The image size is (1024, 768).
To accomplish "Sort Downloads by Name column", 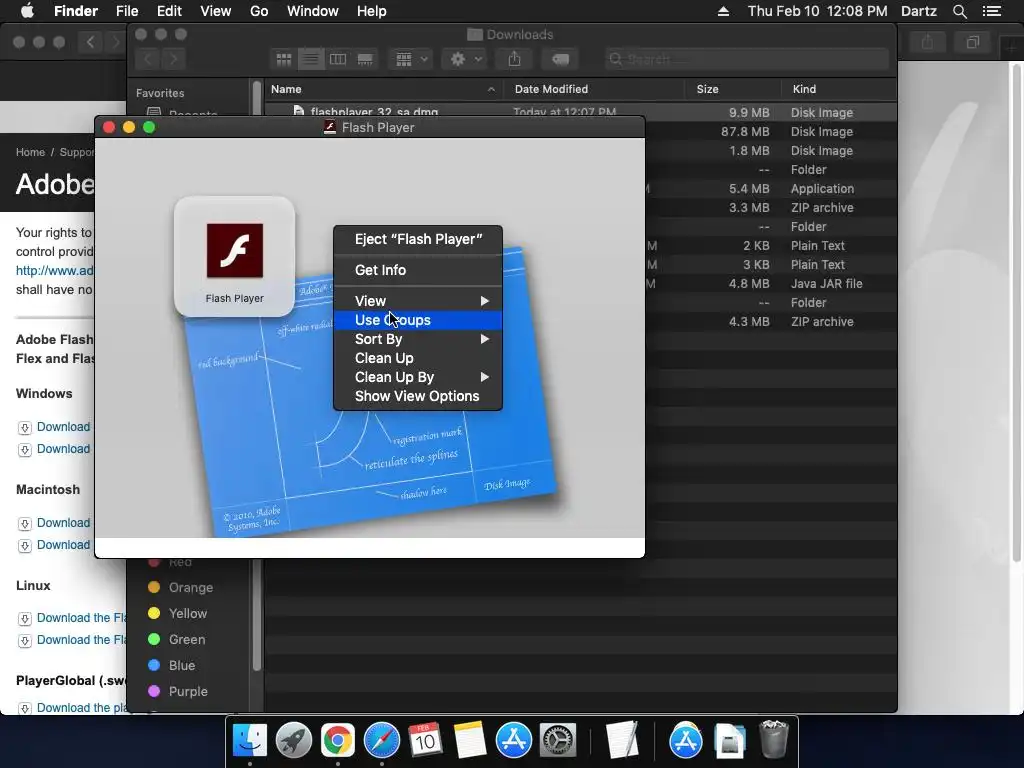I will click(383, 89).
